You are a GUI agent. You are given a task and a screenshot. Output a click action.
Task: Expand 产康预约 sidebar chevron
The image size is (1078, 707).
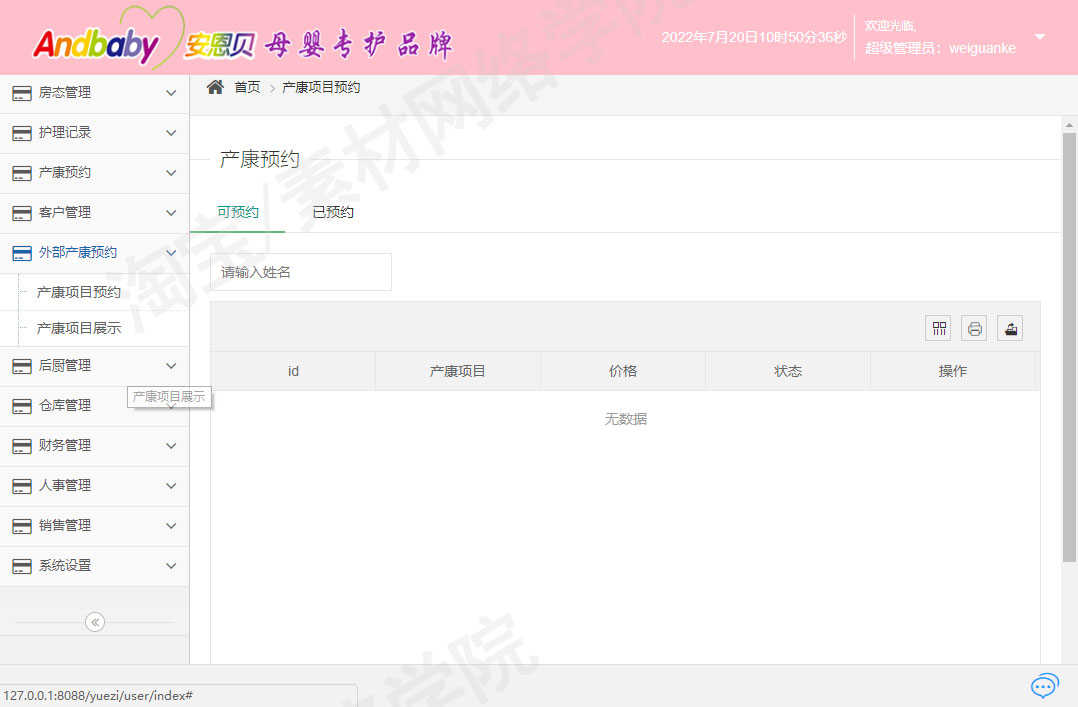[171, 173]
